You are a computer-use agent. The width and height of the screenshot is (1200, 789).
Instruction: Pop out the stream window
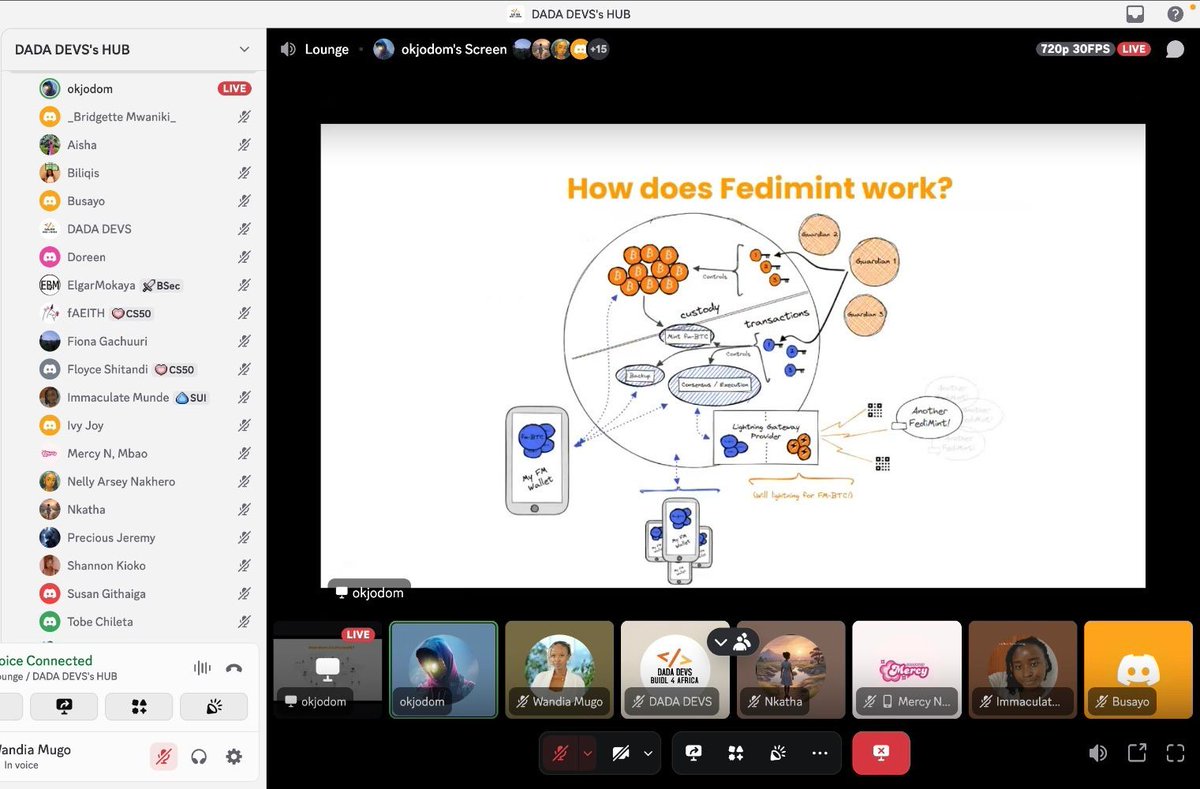(1137, 753)
